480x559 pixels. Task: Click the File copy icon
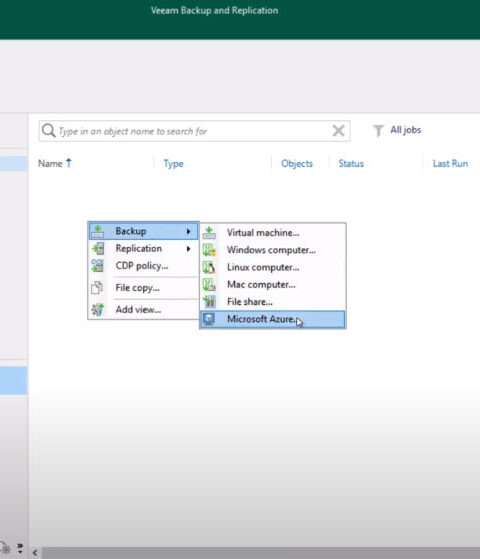click(x=97, y=288)
